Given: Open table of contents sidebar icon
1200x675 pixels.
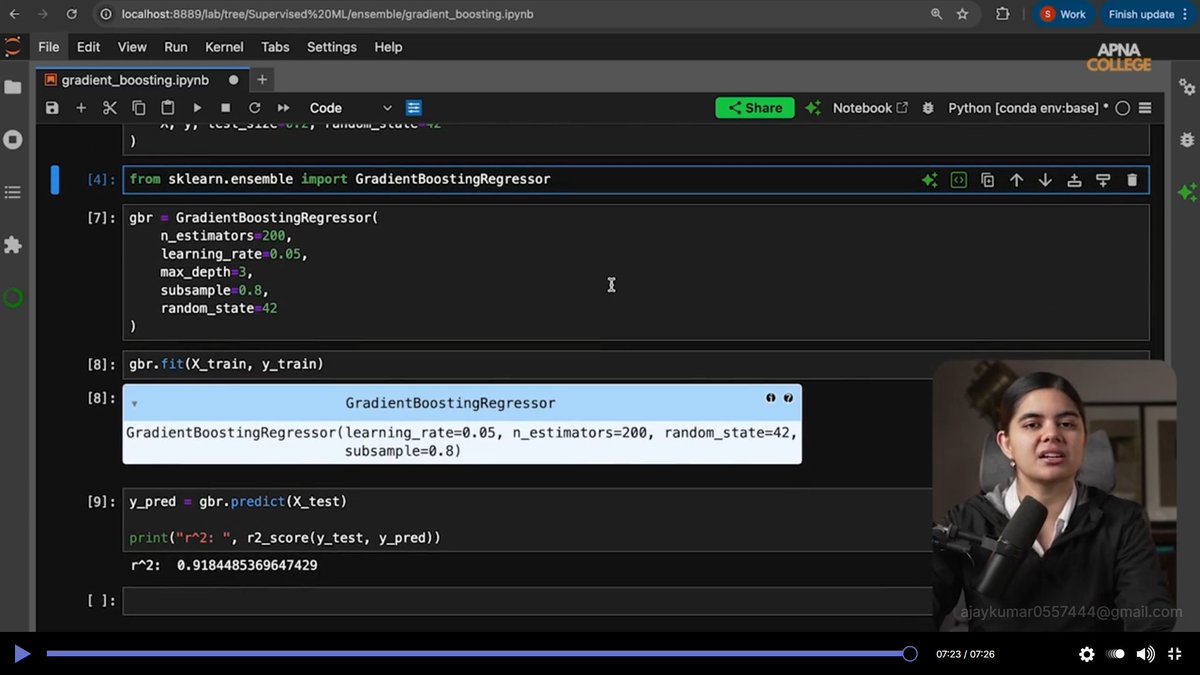Looking at the screenshot, I should pyautogui.click(x=13, y=192).
